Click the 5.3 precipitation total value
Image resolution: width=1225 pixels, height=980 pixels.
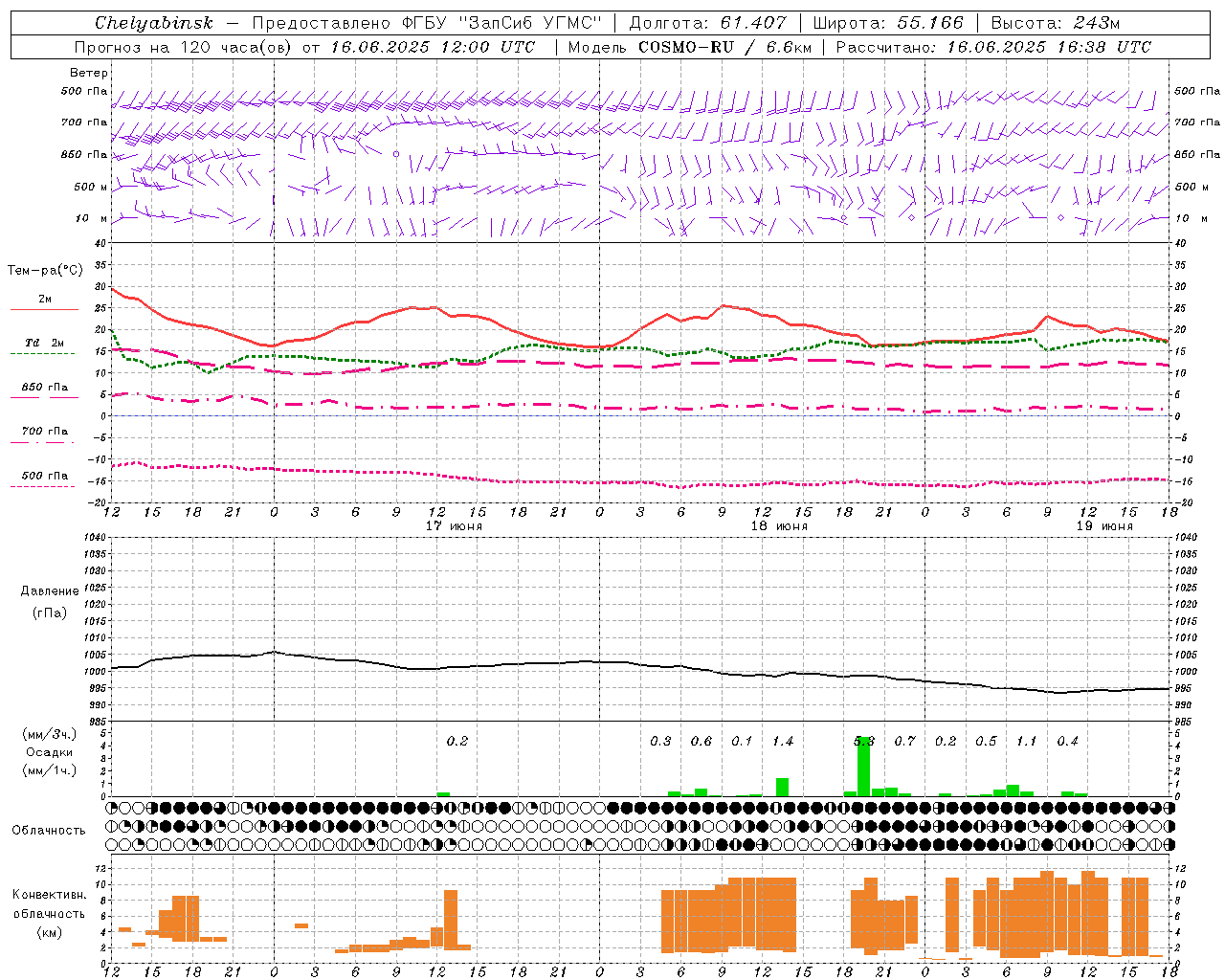coord(863,742)
